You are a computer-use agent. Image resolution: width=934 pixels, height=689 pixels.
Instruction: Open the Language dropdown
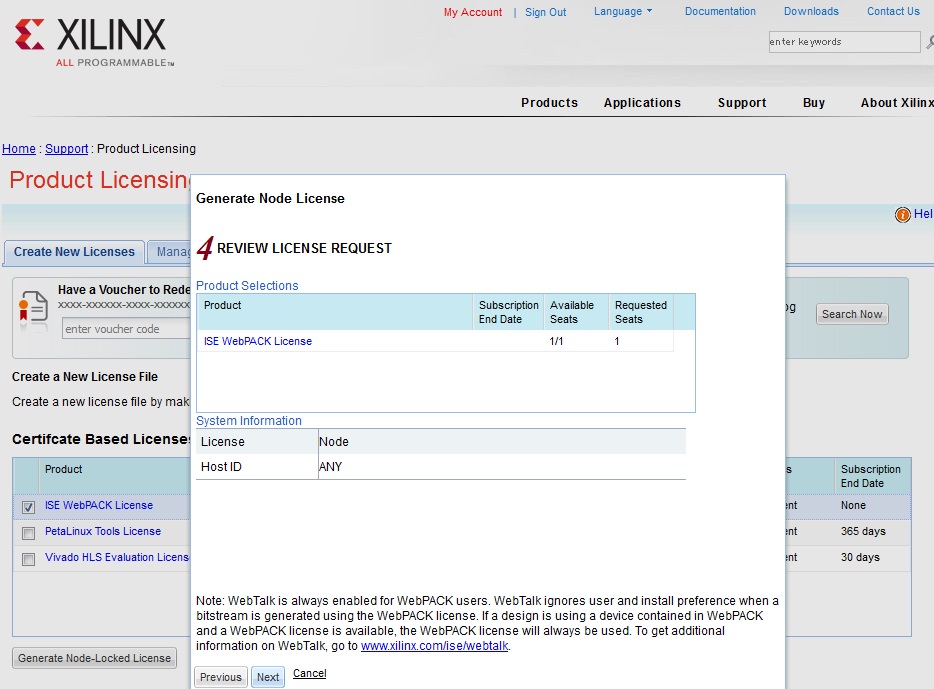622,11
